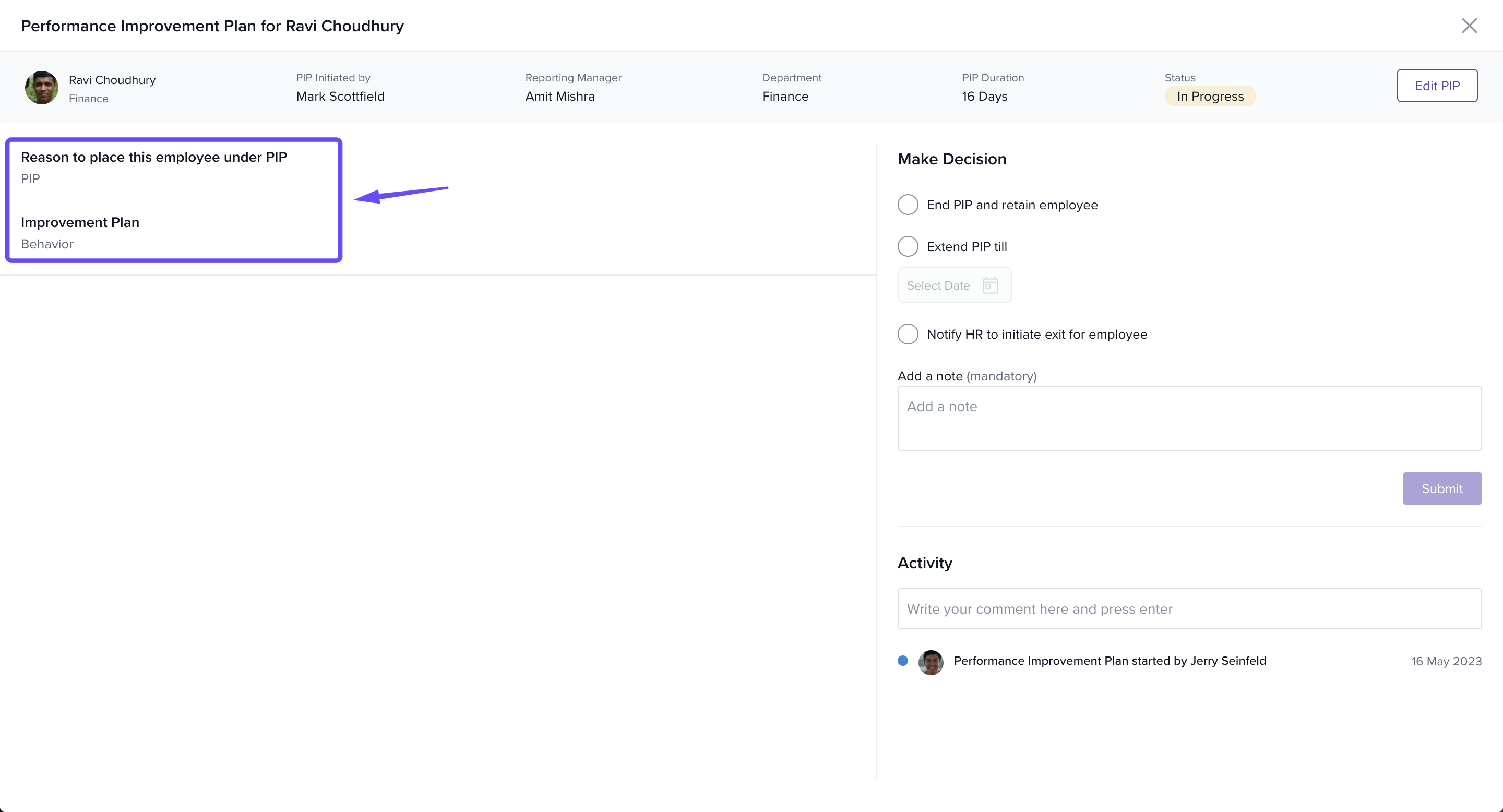Click Mark Scottfield initiator name

[340, 96]
